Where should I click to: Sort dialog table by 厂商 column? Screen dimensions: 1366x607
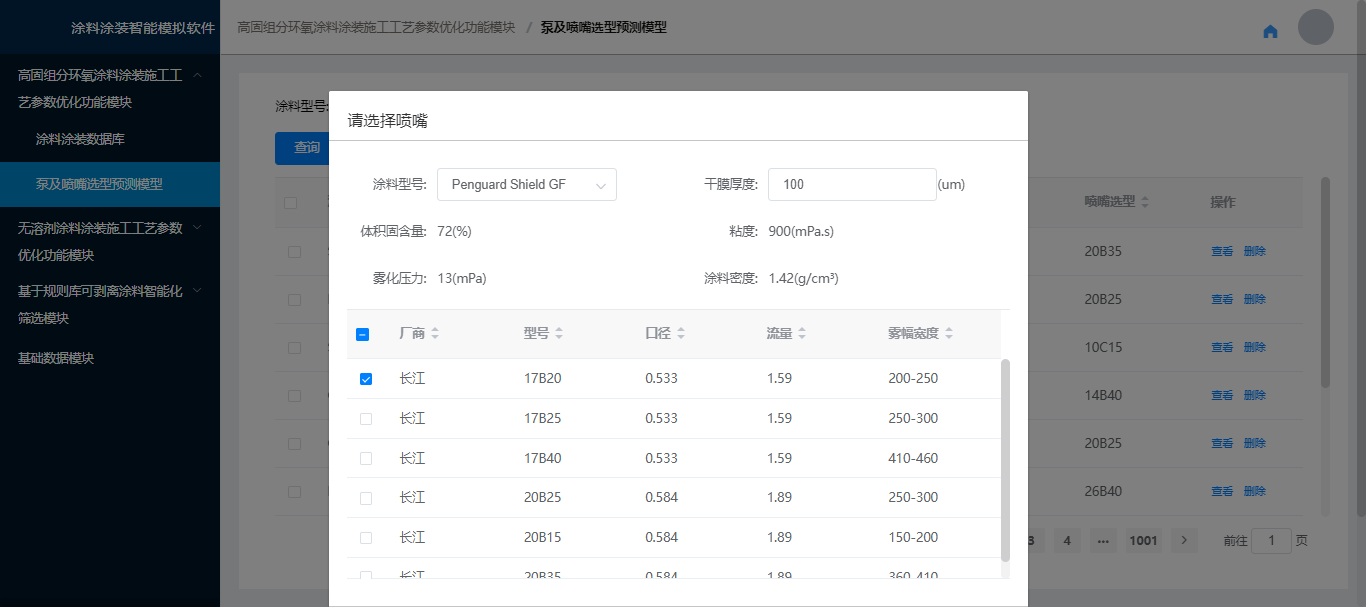coord(434,334)
